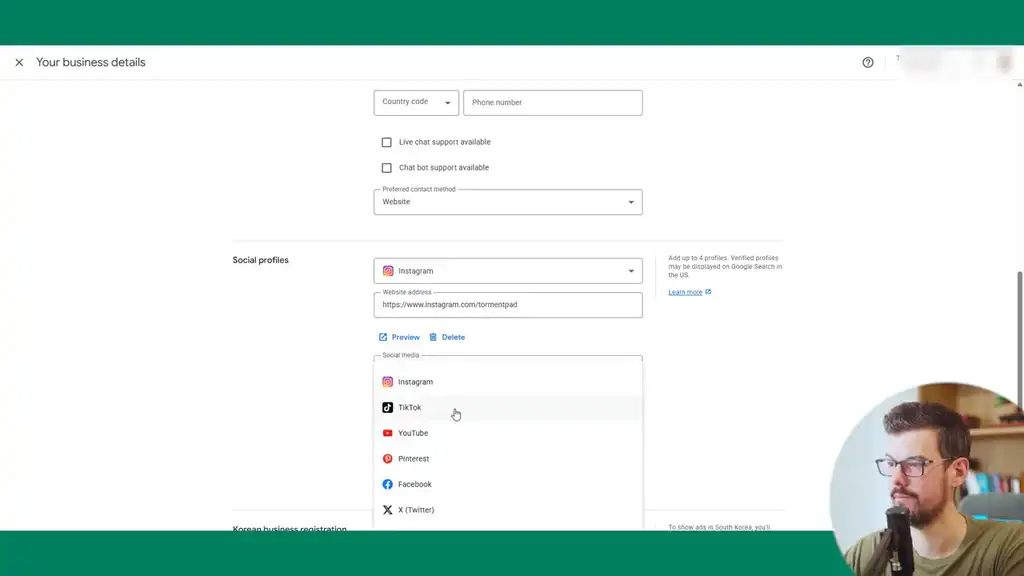Screen dimensions: 1024x576
Task: Click the Pinterest logo icon
Action: [x=388, y=459]
